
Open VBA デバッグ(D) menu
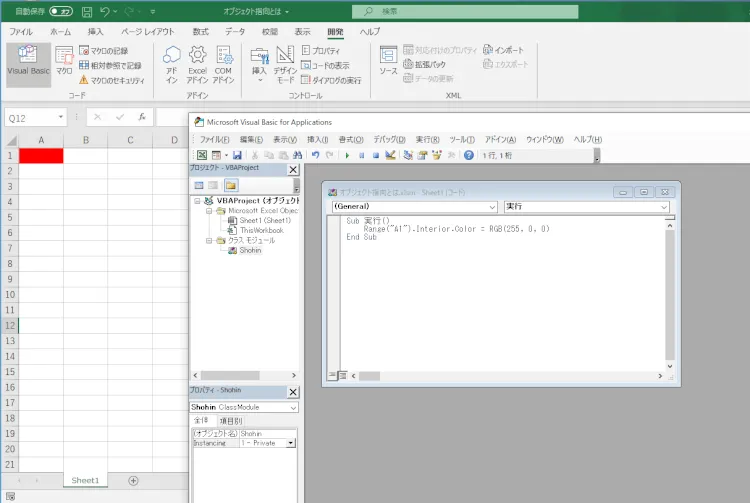click(x=389, y=140)
